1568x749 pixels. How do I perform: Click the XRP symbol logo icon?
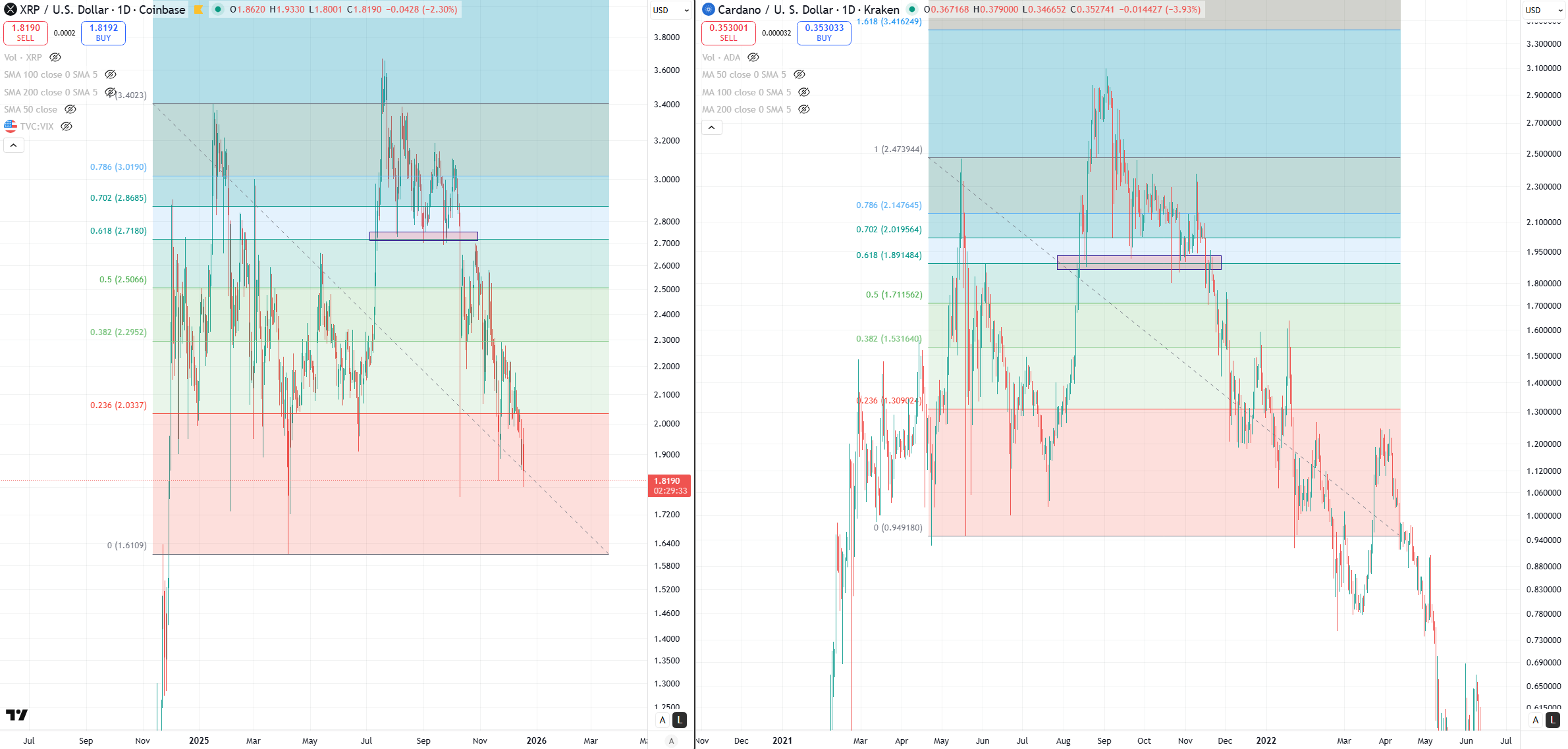(10, 9)
